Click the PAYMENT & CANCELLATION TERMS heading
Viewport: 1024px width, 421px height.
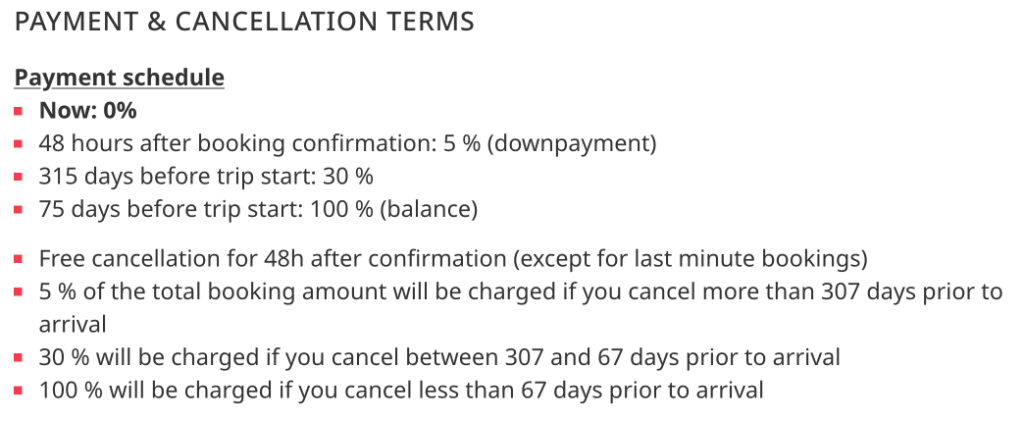pos(244,22)
